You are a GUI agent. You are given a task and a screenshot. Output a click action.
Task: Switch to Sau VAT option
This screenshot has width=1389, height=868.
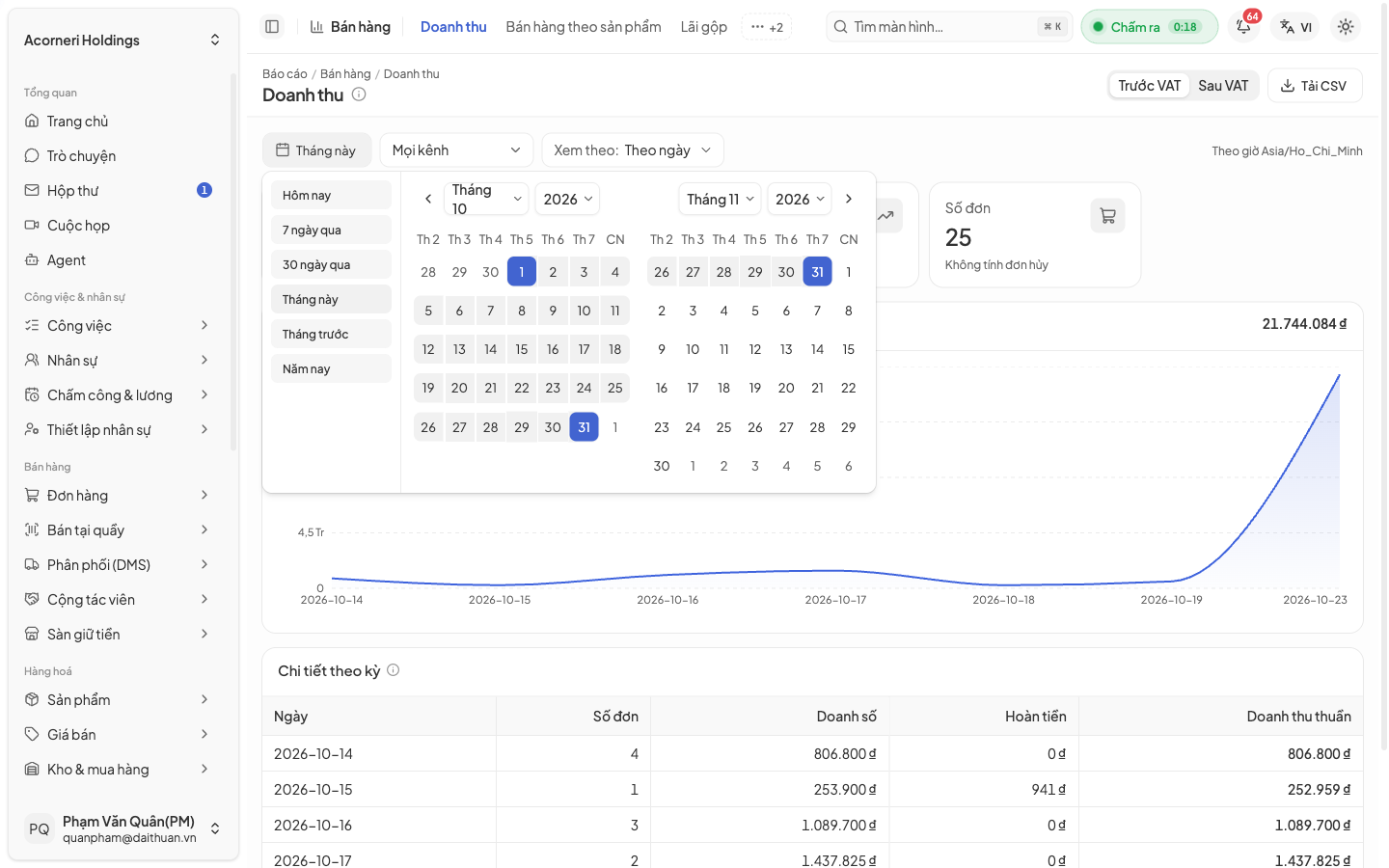(1223, 86)
